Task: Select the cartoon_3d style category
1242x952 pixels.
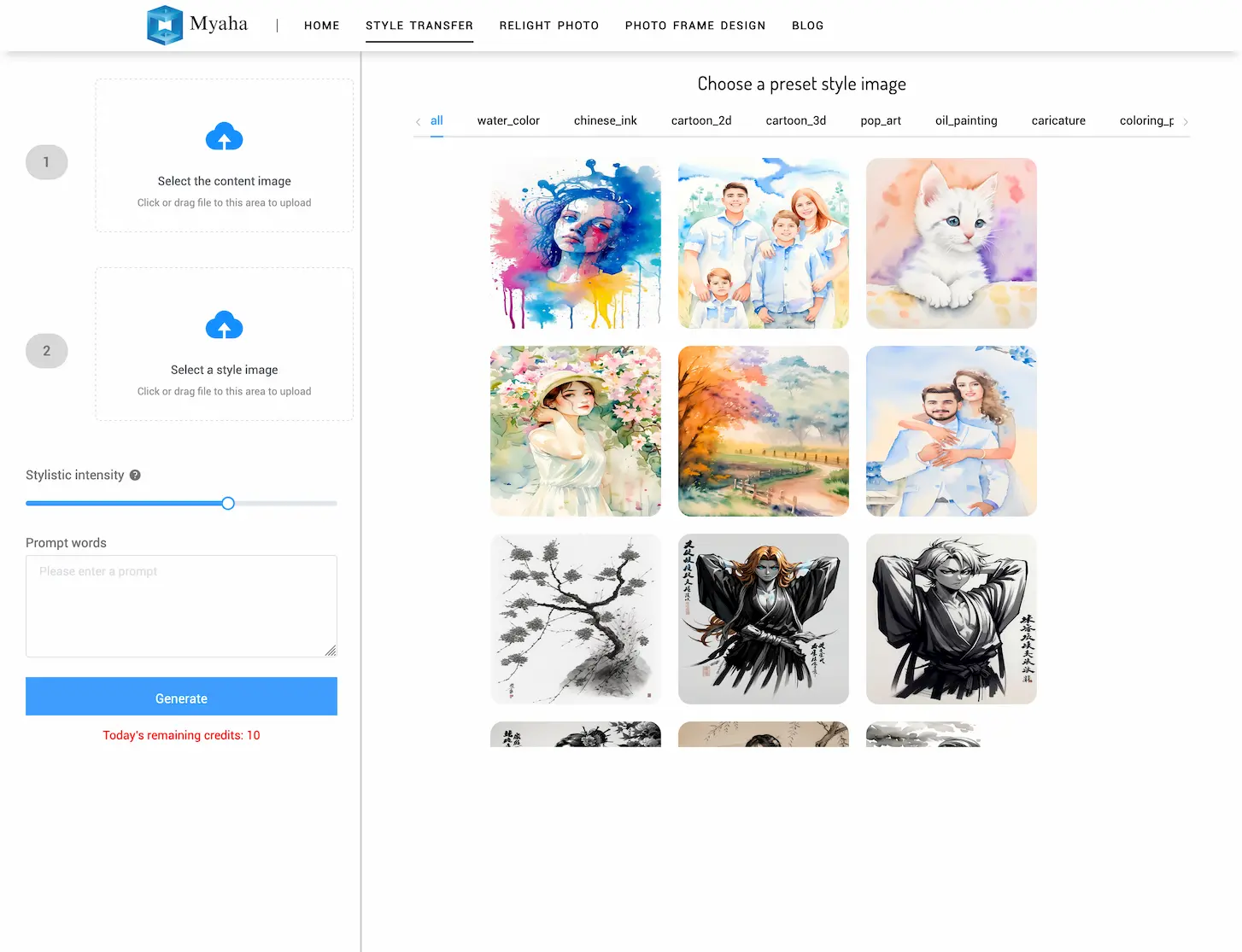Action: pos(795,120)
